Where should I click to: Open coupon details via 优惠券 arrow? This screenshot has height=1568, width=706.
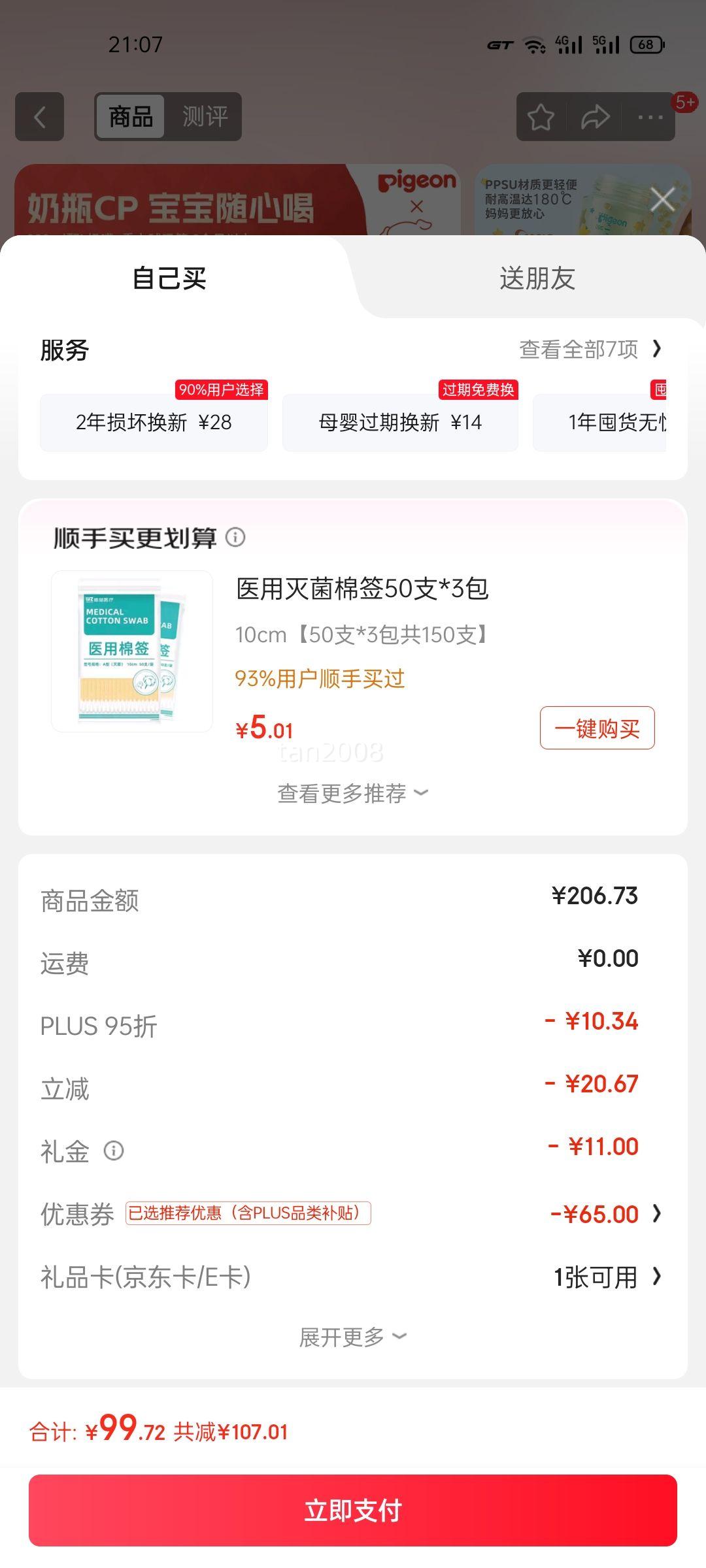657,1214
